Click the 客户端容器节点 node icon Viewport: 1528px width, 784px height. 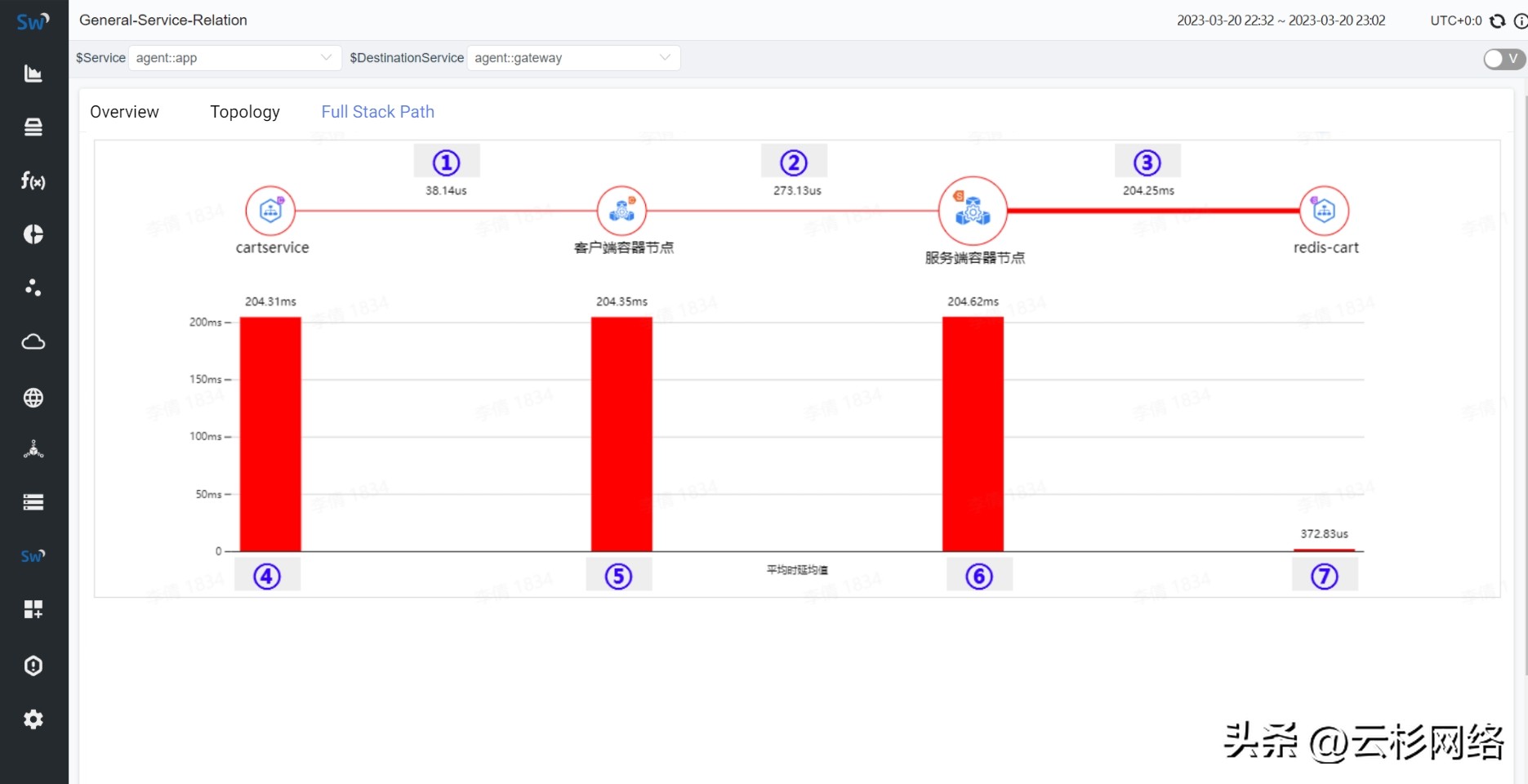coord(621,211)
